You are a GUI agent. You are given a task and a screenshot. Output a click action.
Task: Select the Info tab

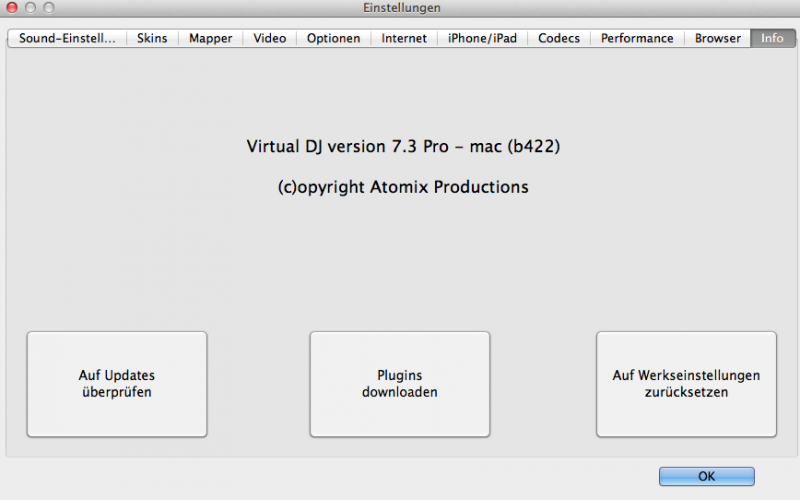[772, 38]
